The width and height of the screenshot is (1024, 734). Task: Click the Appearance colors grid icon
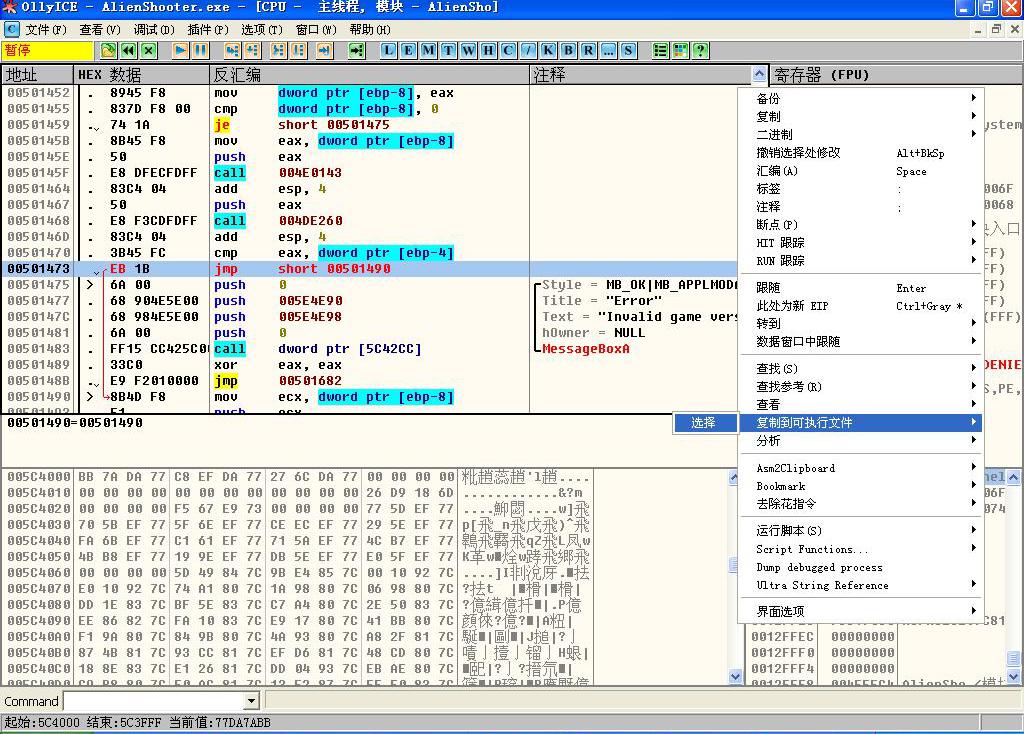pos(680,50)
